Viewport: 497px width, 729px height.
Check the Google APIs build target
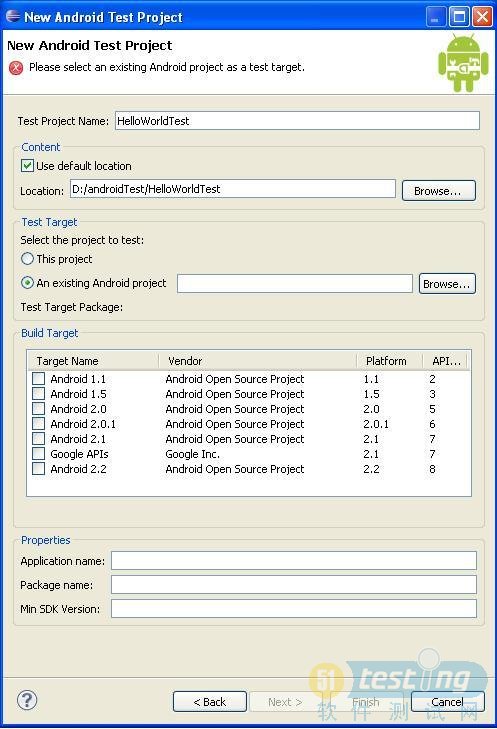(x=39, y=453)
